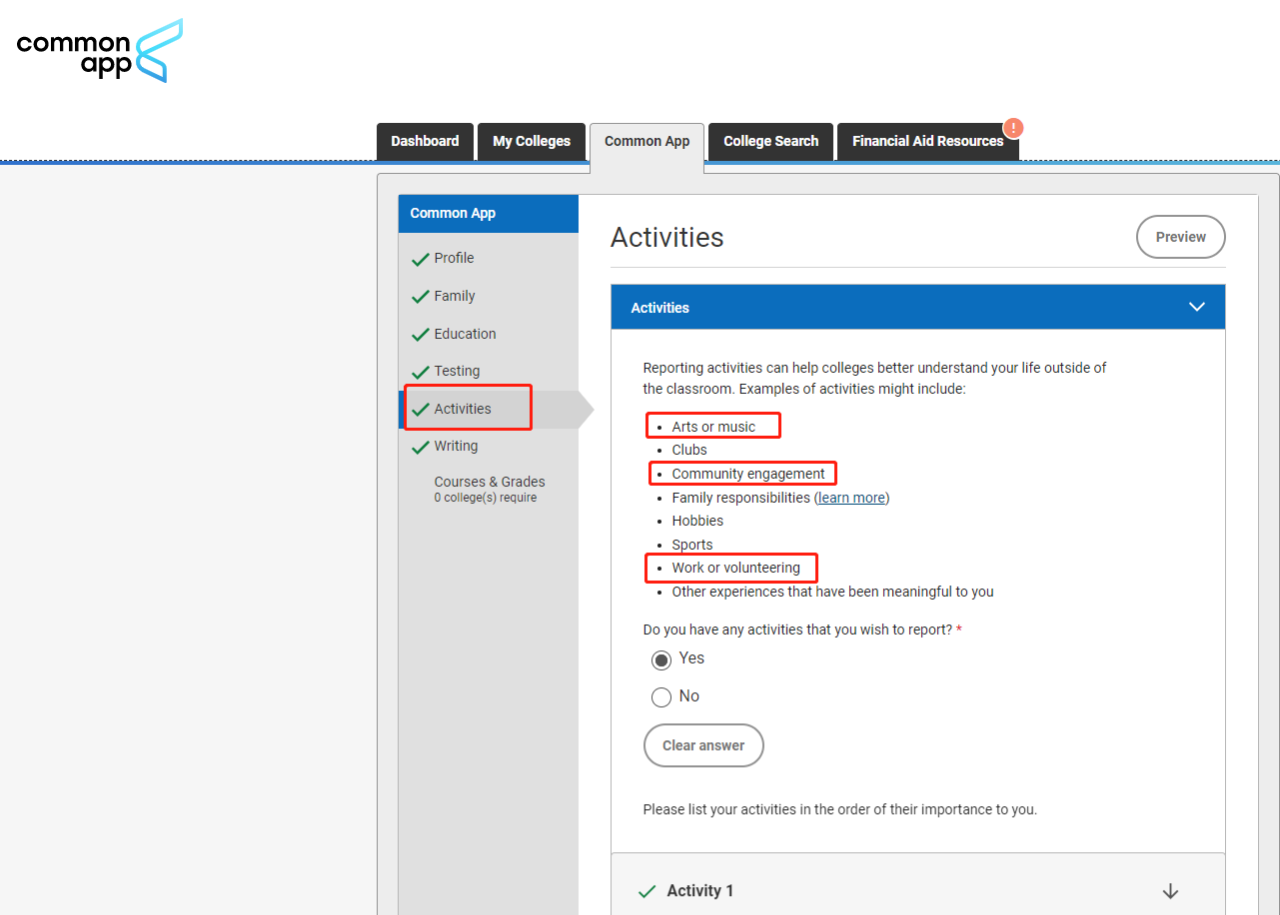Viewport: 1280px width, 915px height.
Task: Click the green checkmark beside Education
Action: (x=420, y=335)
